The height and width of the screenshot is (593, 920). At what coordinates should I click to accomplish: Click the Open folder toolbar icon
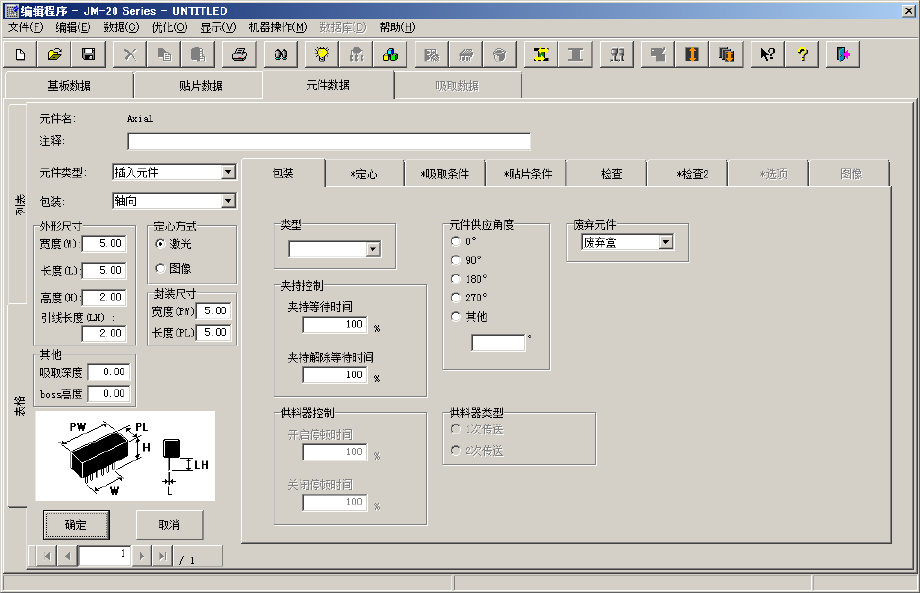click(55, 54)
